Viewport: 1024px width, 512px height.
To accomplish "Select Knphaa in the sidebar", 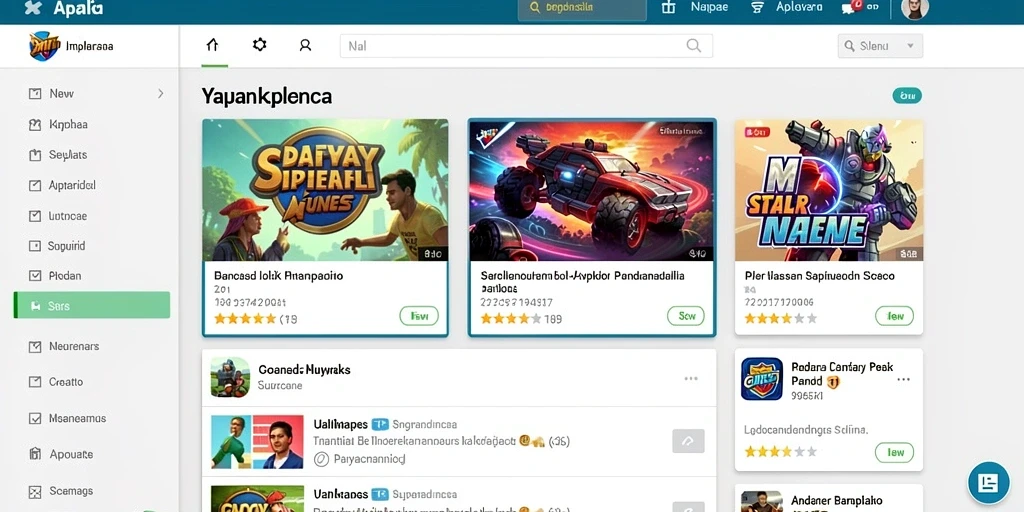I will pos(68,124).
